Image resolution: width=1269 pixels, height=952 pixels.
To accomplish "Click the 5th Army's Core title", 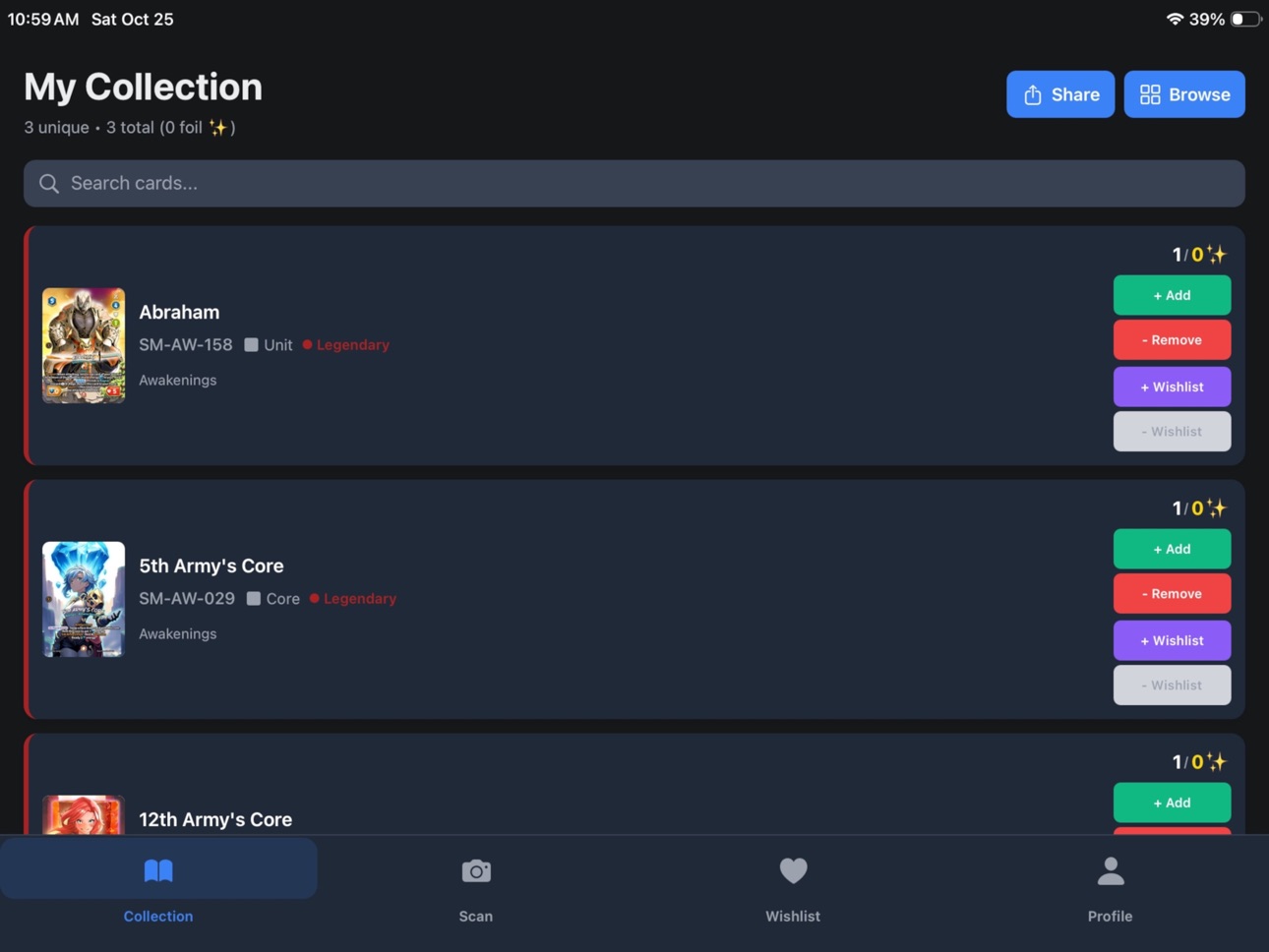I will click(211, 565).
